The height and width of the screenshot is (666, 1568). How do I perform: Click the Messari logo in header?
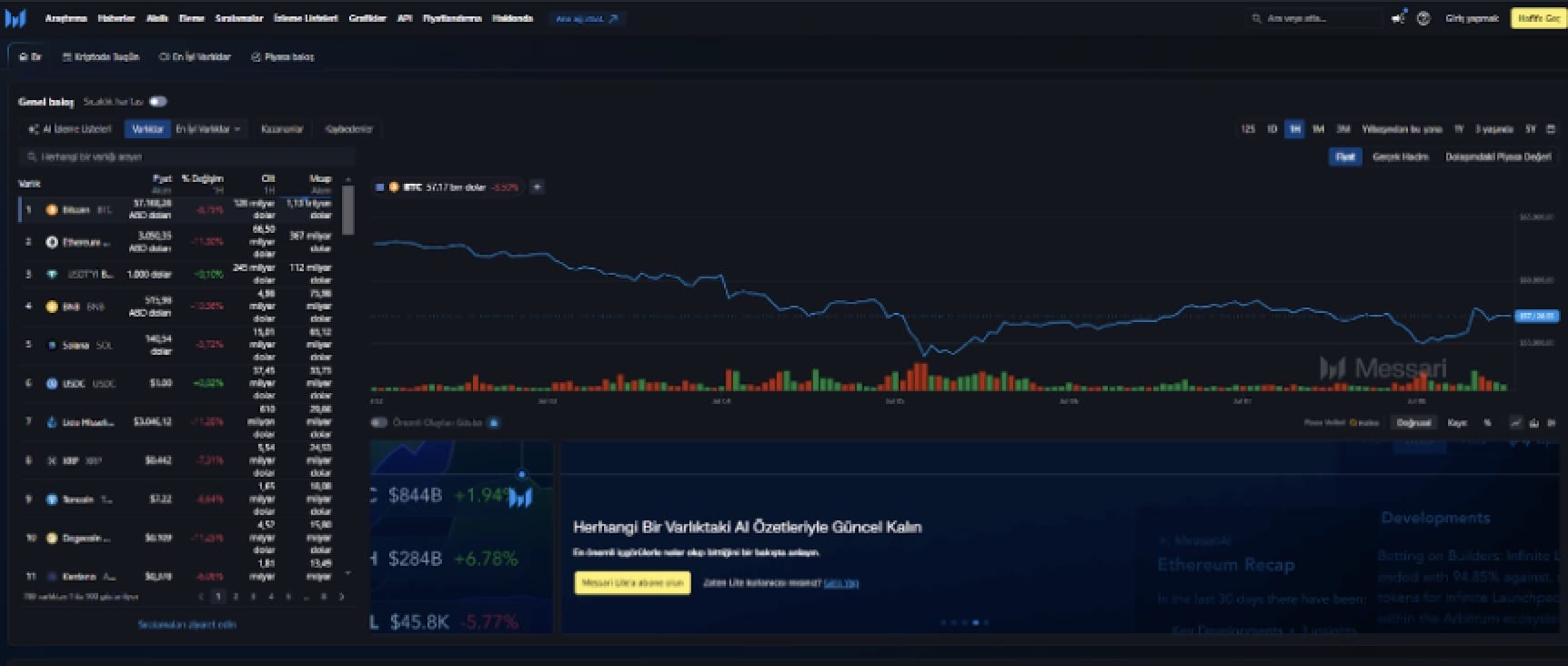coord(15,18)
